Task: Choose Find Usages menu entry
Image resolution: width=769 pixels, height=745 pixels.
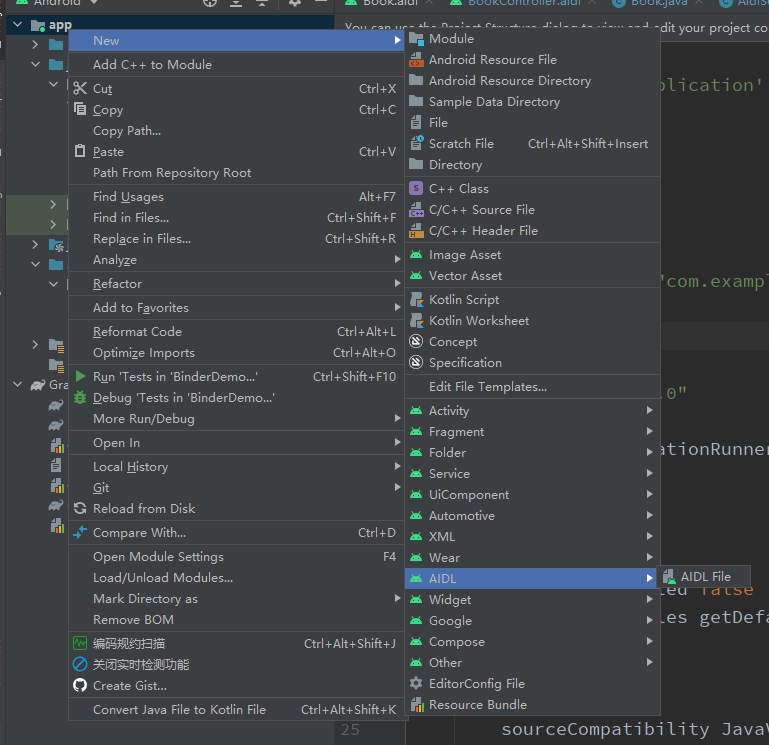Action: (x=236, y=197)
